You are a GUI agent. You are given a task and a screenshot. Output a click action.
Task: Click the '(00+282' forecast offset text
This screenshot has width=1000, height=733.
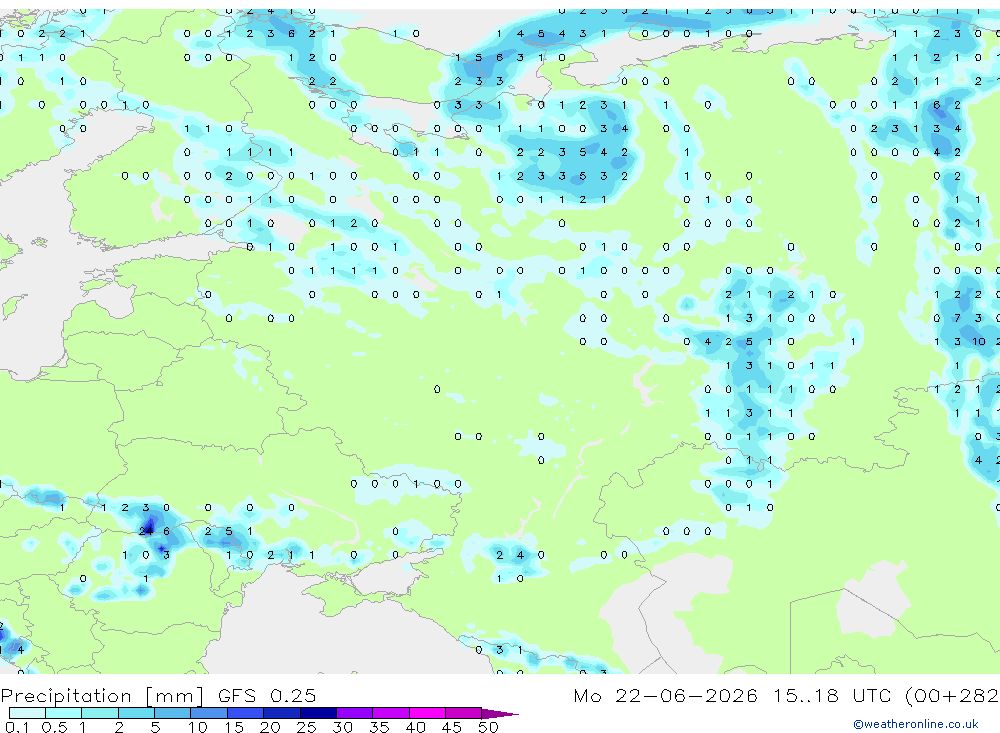tap(952, 696)
